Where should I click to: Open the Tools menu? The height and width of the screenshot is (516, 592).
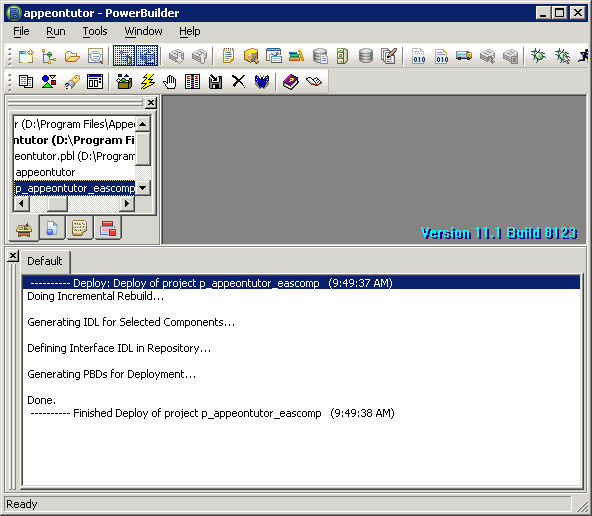click(95, 31)
